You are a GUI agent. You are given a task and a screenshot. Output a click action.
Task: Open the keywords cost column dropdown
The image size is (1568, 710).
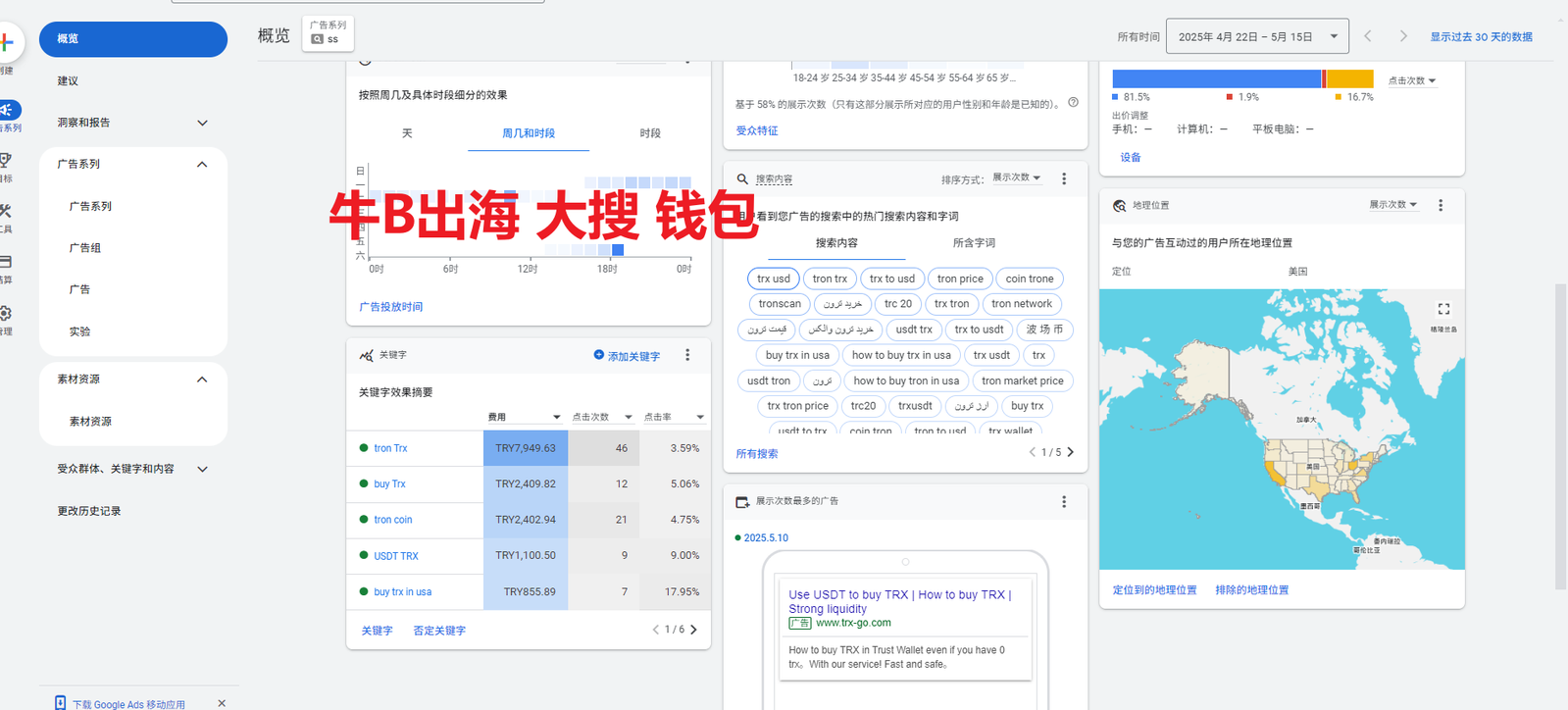[525, 417]
